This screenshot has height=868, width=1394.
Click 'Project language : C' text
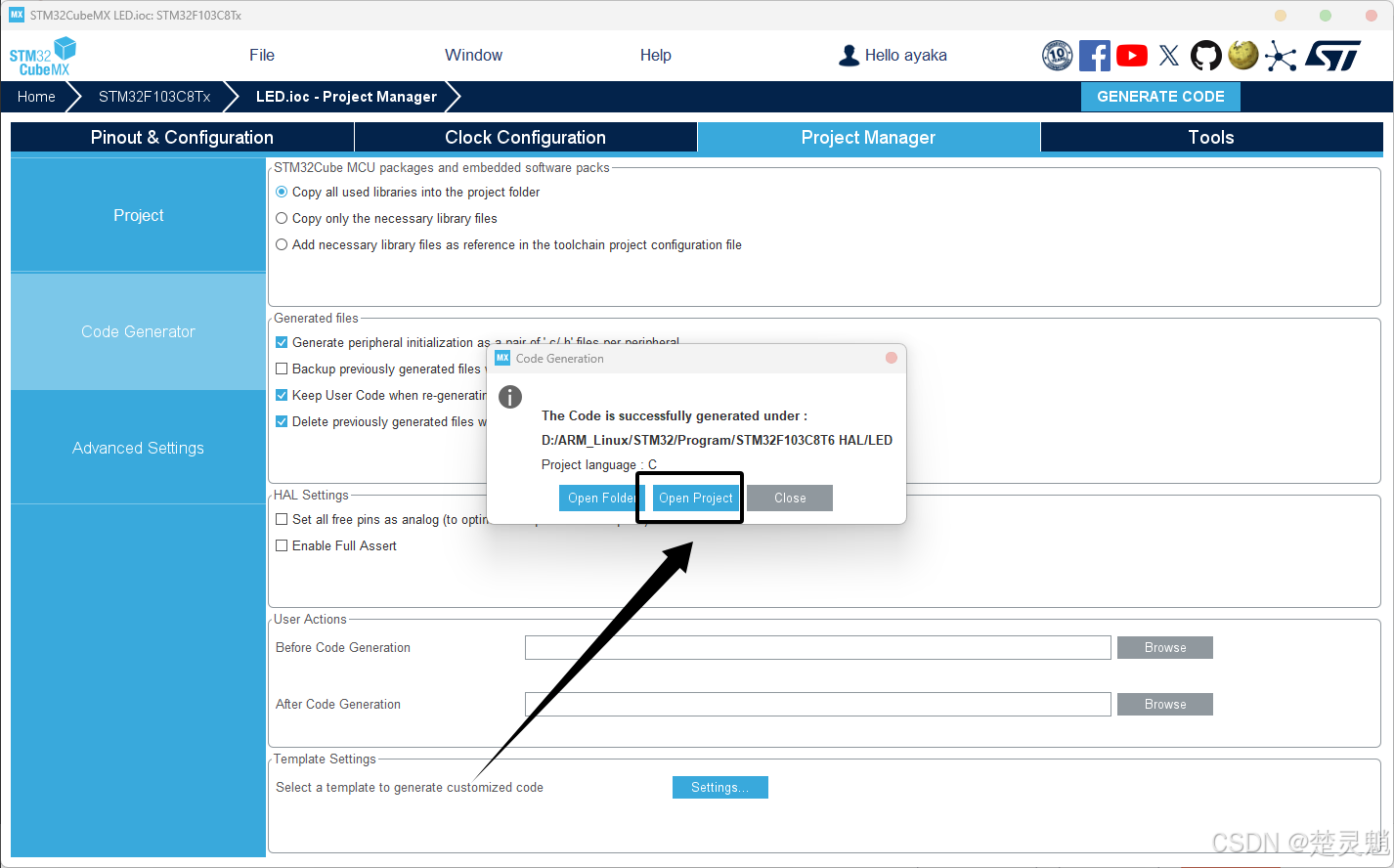point(599,464)
